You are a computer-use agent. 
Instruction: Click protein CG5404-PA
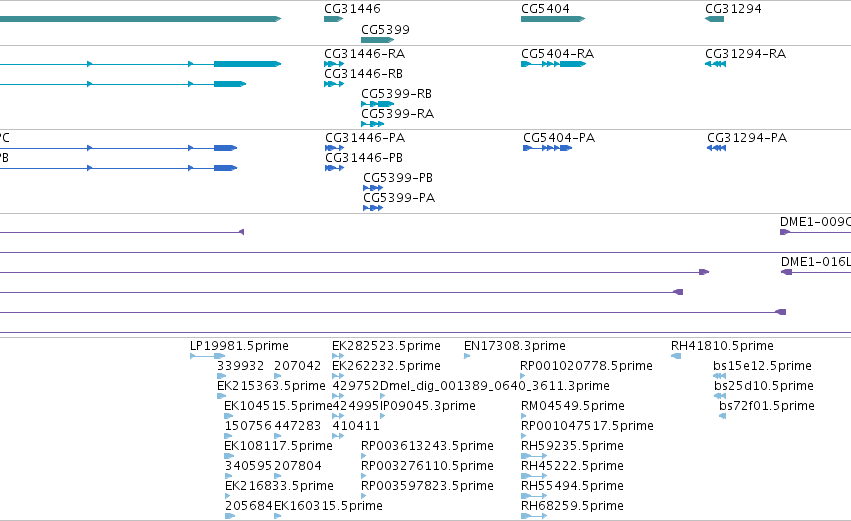[x=559, y=138]
